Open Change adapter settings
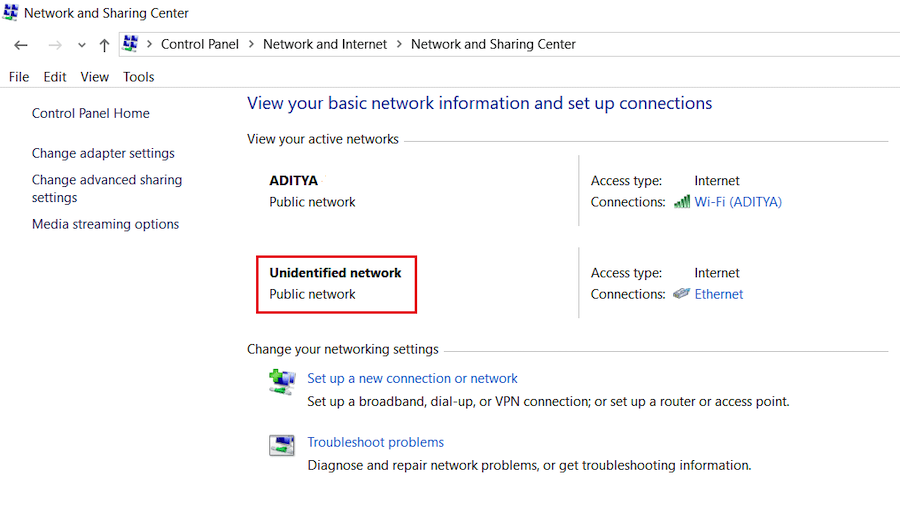Image resolution: width=900 pixels, height=531 pixels. tap(103, 153)
